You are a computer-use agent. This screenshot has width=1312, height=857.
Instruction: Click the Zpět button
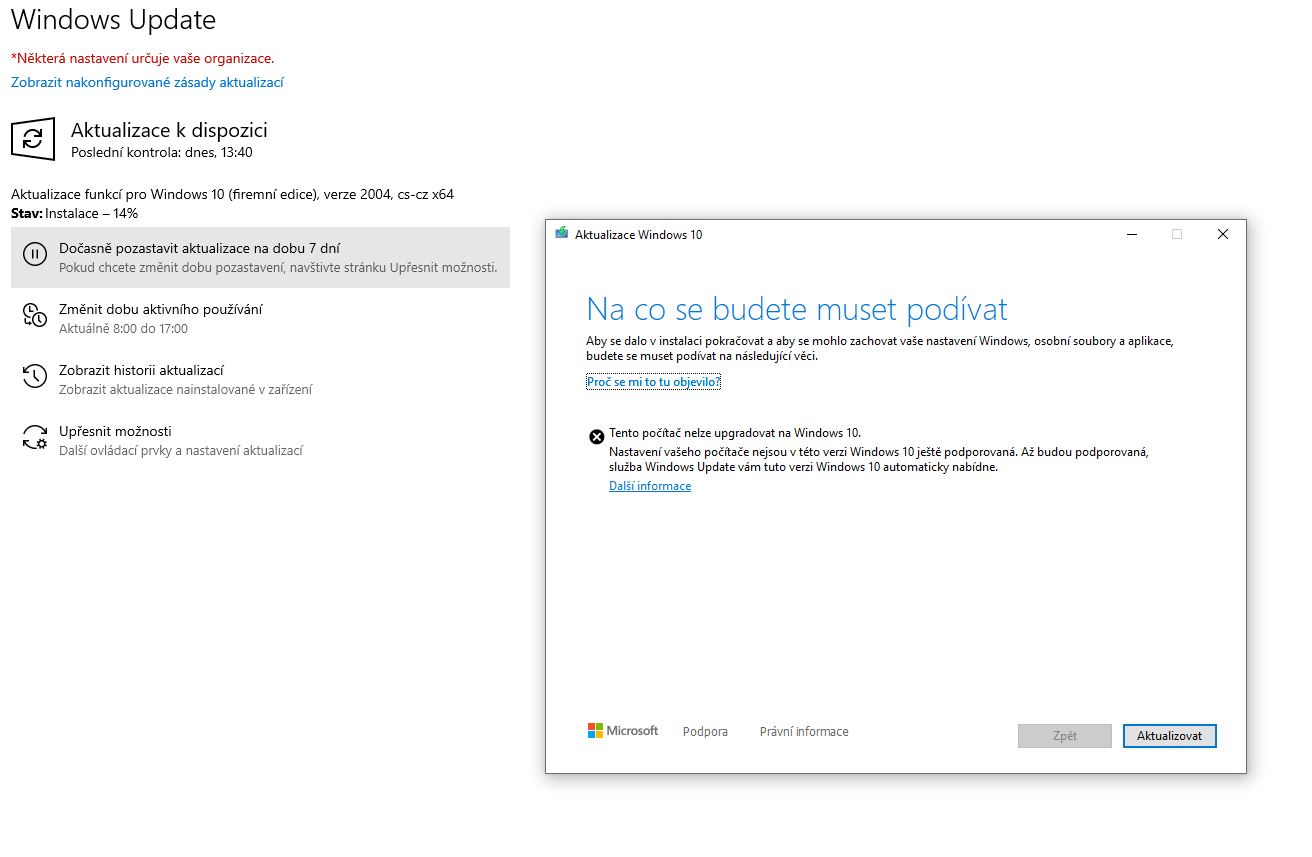click(x=1065, y=736)
